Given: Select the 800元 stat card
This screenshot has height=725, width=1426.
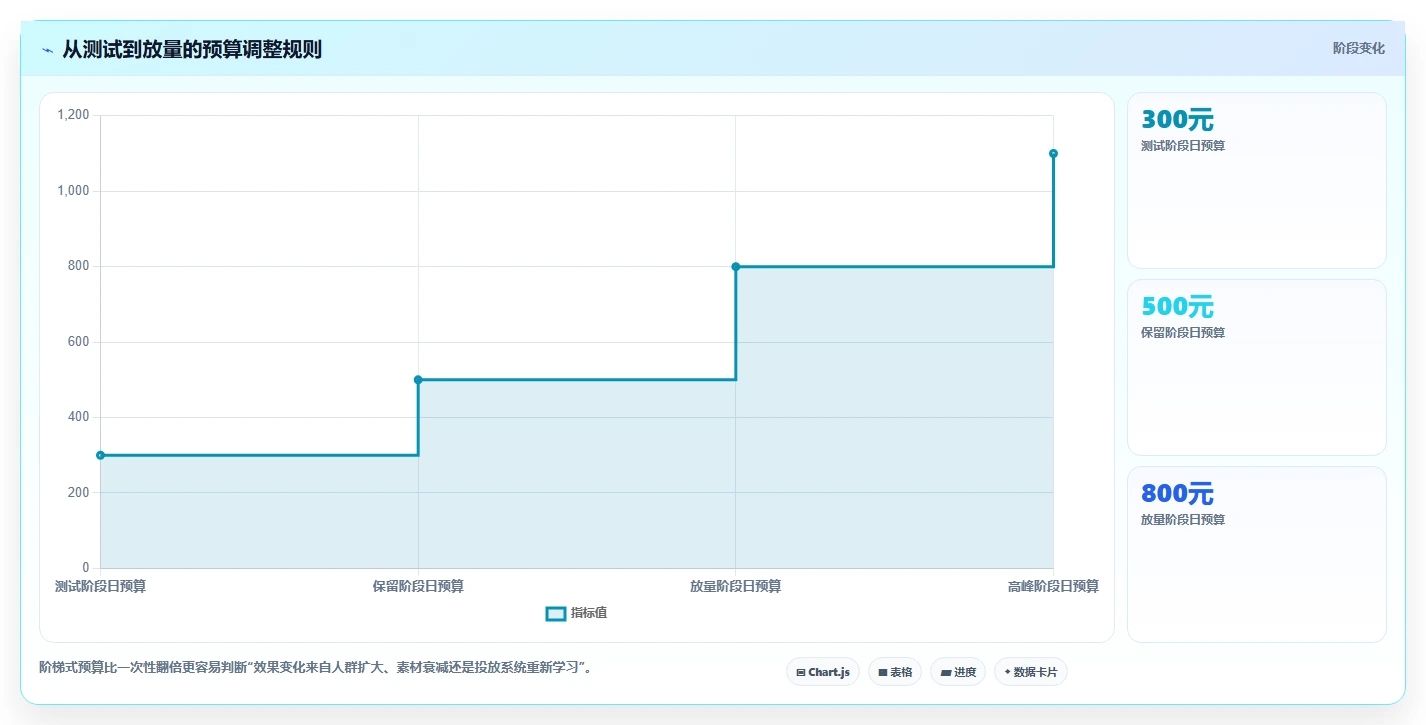Looking at the screenshot, I should [1257, 554].
